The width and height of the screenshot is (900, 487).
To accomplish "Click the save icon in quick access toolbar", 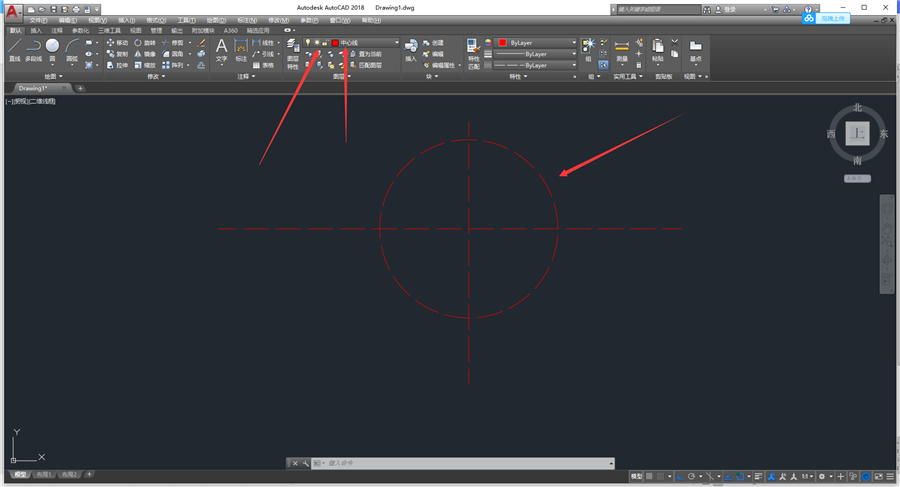I will click(53, 10).
